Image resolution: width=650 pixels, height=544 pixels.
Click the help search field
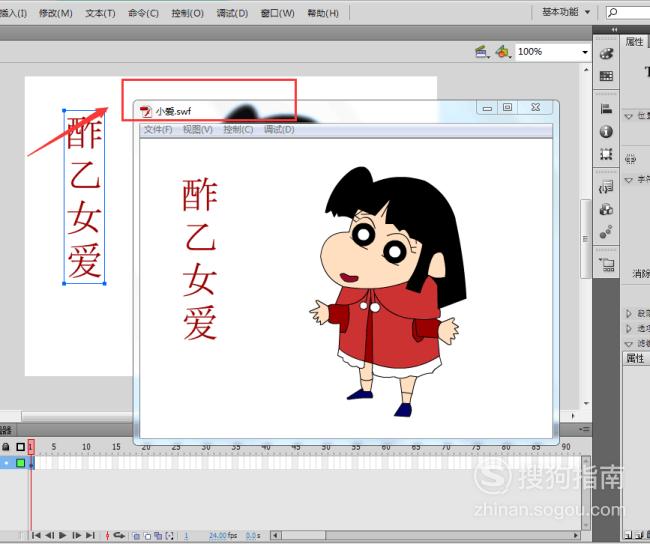point(628,12)
